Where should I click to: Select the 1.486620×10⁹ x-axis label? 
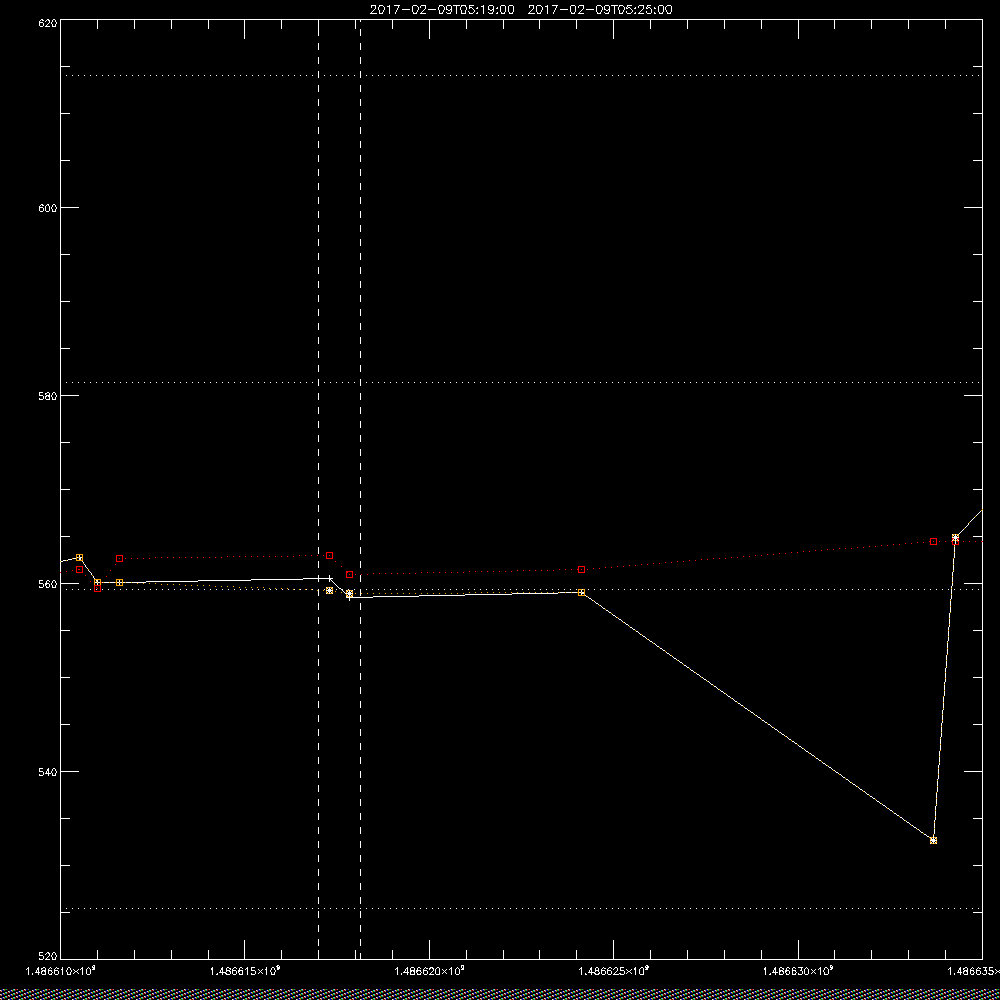(x=430, y=971)
